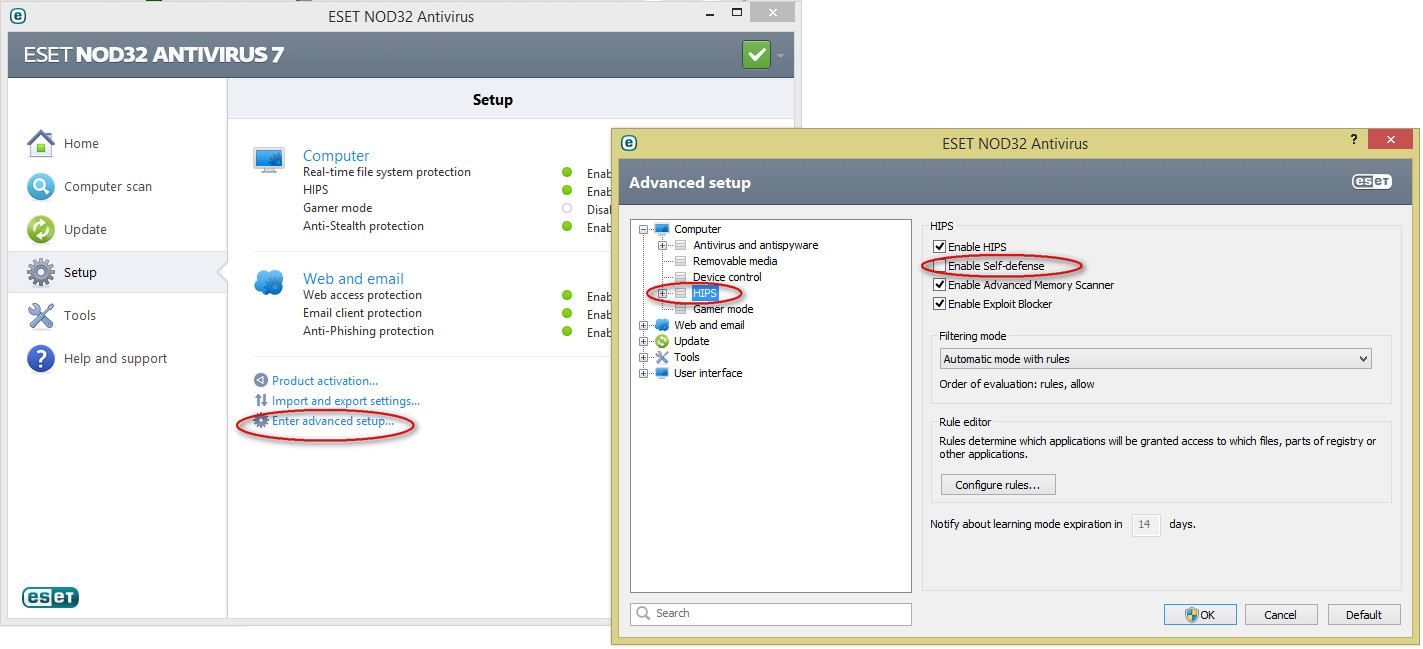This screenshot has width=1423, height=649.
Task: Click the Help and support question icon
Action: click(x=40, y=358)
